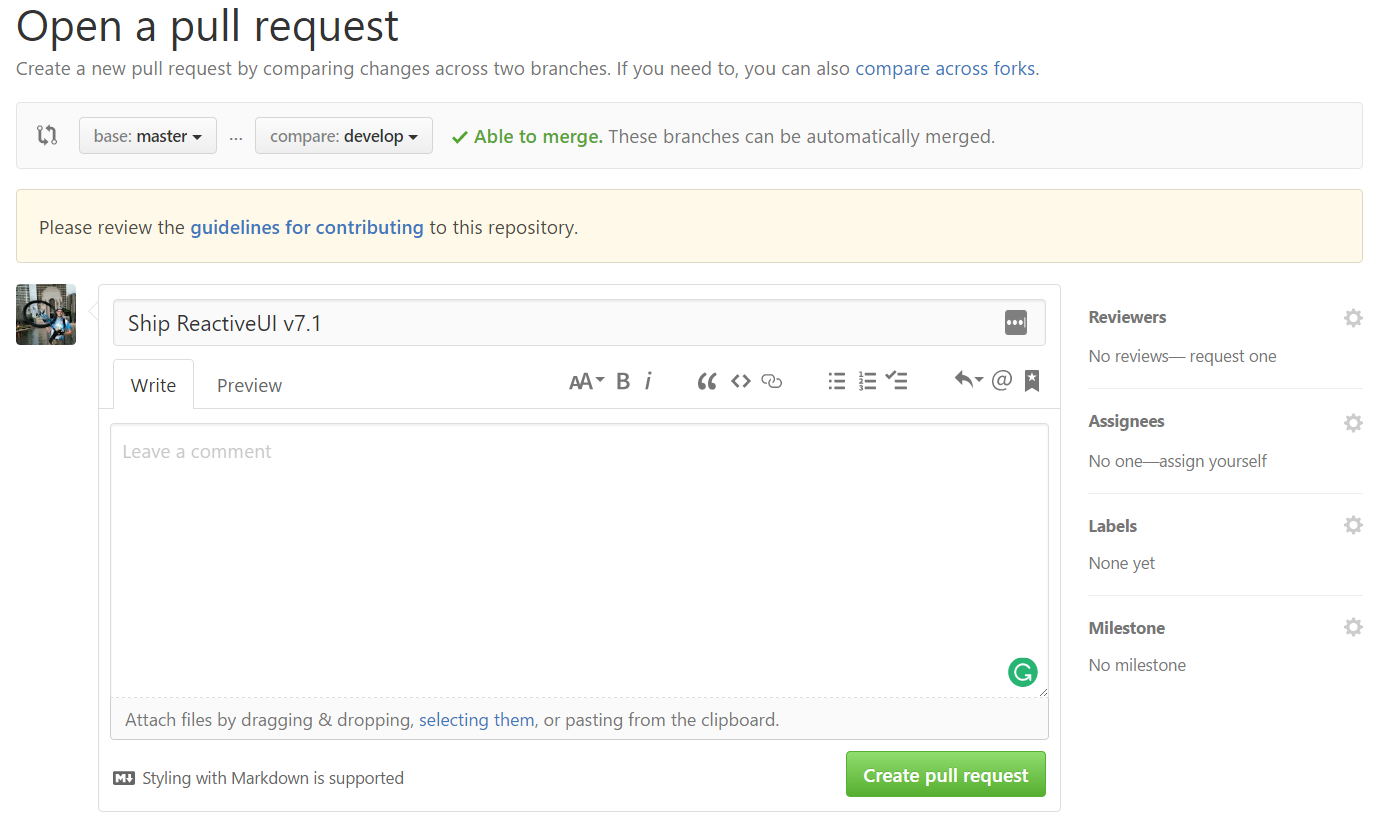This screenshot has width=1389, height=836.
Task: Open the base: master branch dropdown
Action: point(148,136)
